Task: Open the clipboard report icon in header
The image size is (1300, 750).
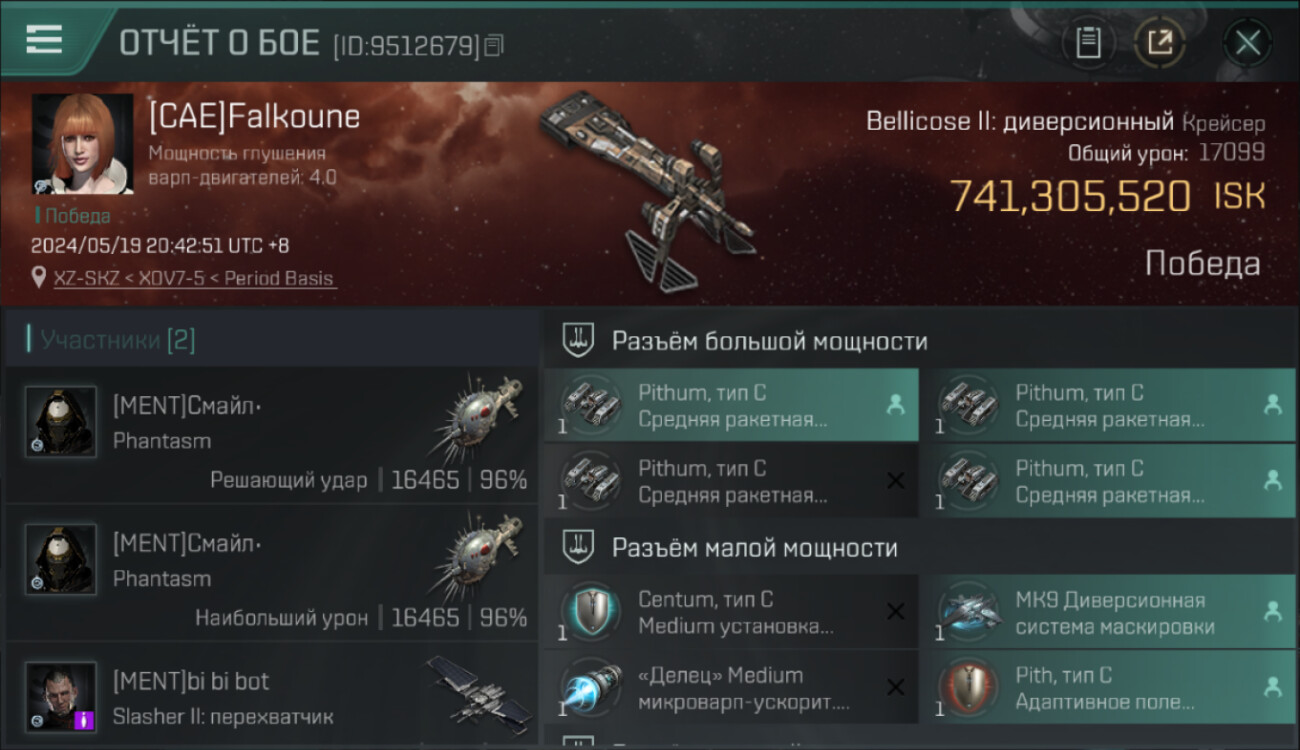Action: (1088, 42)
